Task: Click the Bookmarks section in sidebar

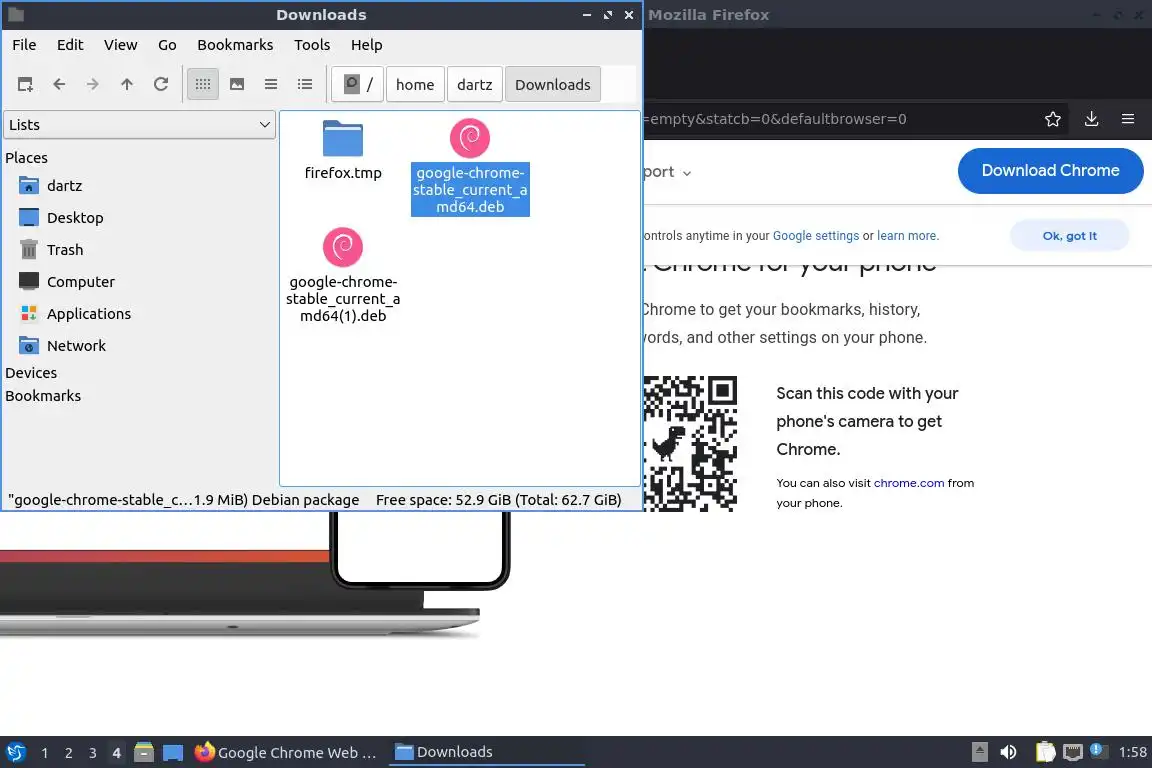Action: point(43,396)
